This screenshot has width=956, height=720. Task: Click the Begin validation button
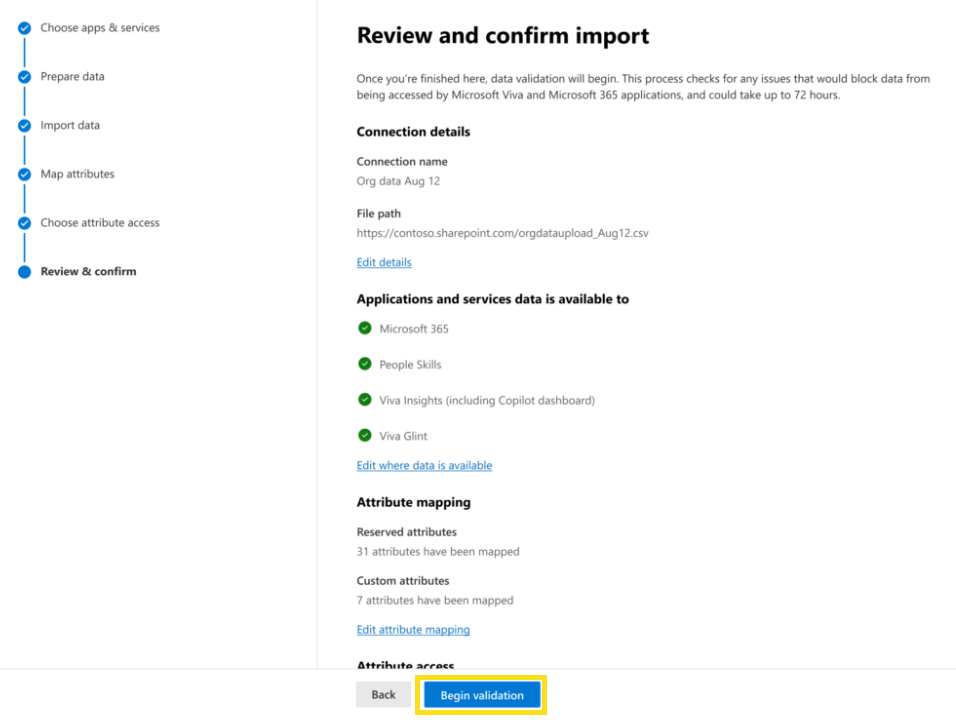[x=482, y=695]
